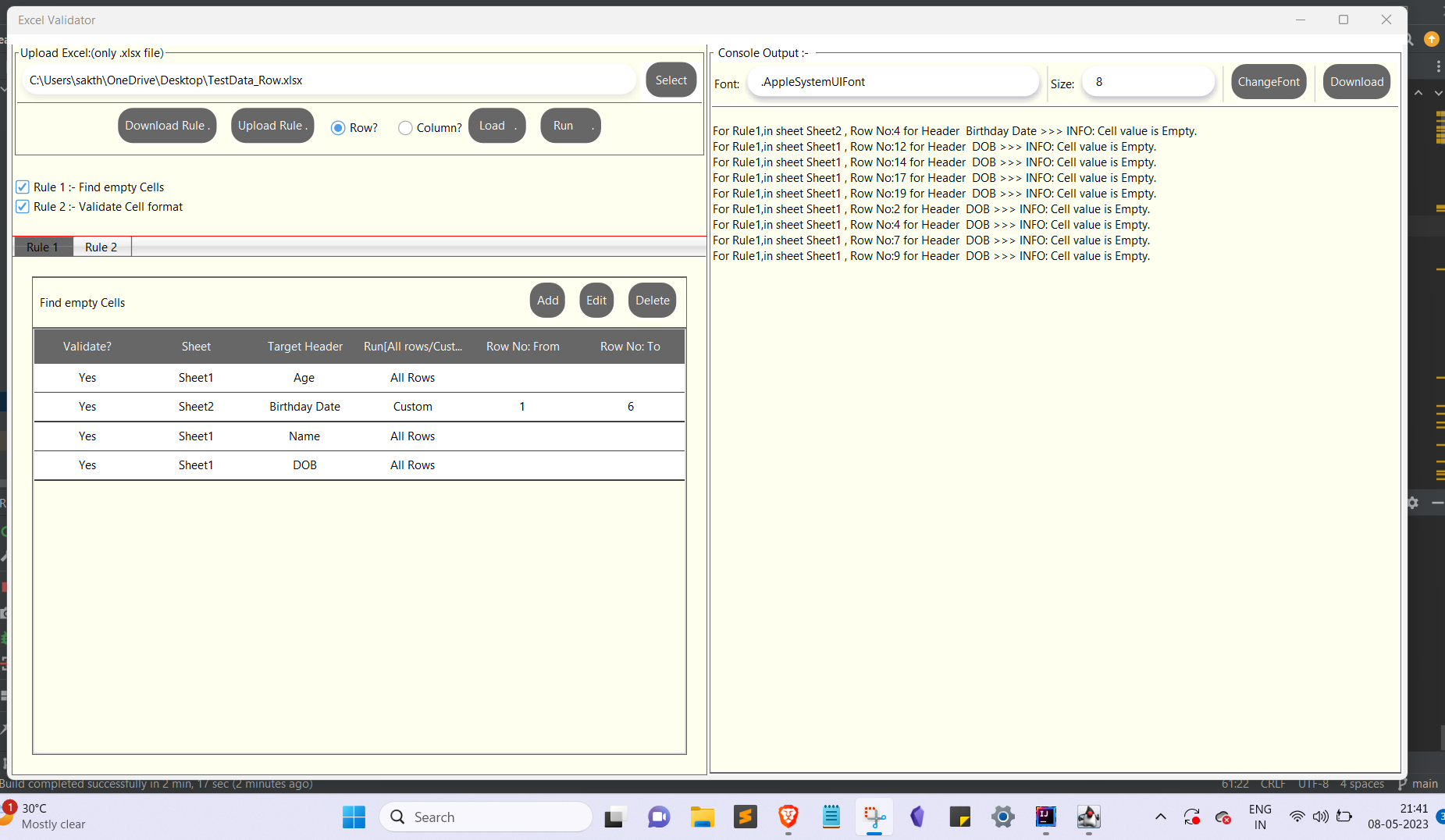1445x840 pixels.
Task: Click the OneDrive error tray icon
Action: [1223, 817]
